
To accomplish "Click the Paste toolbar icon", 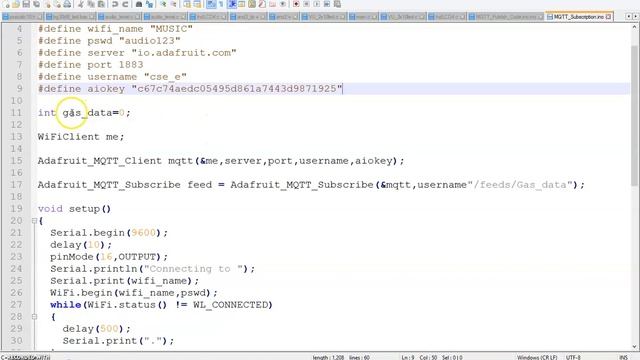I will coord(101,4).
